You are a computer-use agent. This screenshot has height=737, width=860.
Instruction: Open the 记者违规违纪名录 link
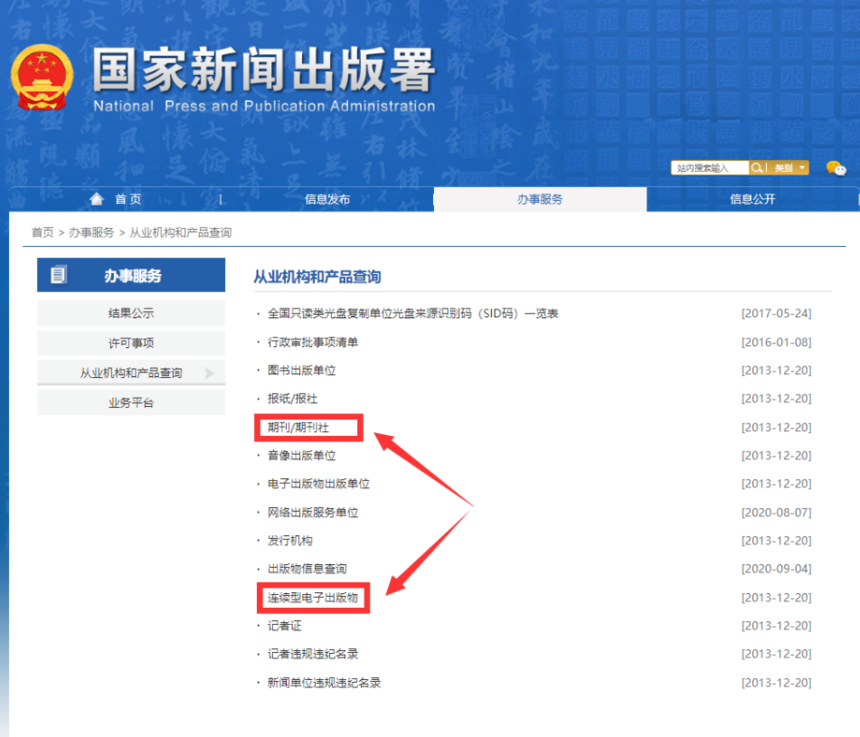coord(313,654)
